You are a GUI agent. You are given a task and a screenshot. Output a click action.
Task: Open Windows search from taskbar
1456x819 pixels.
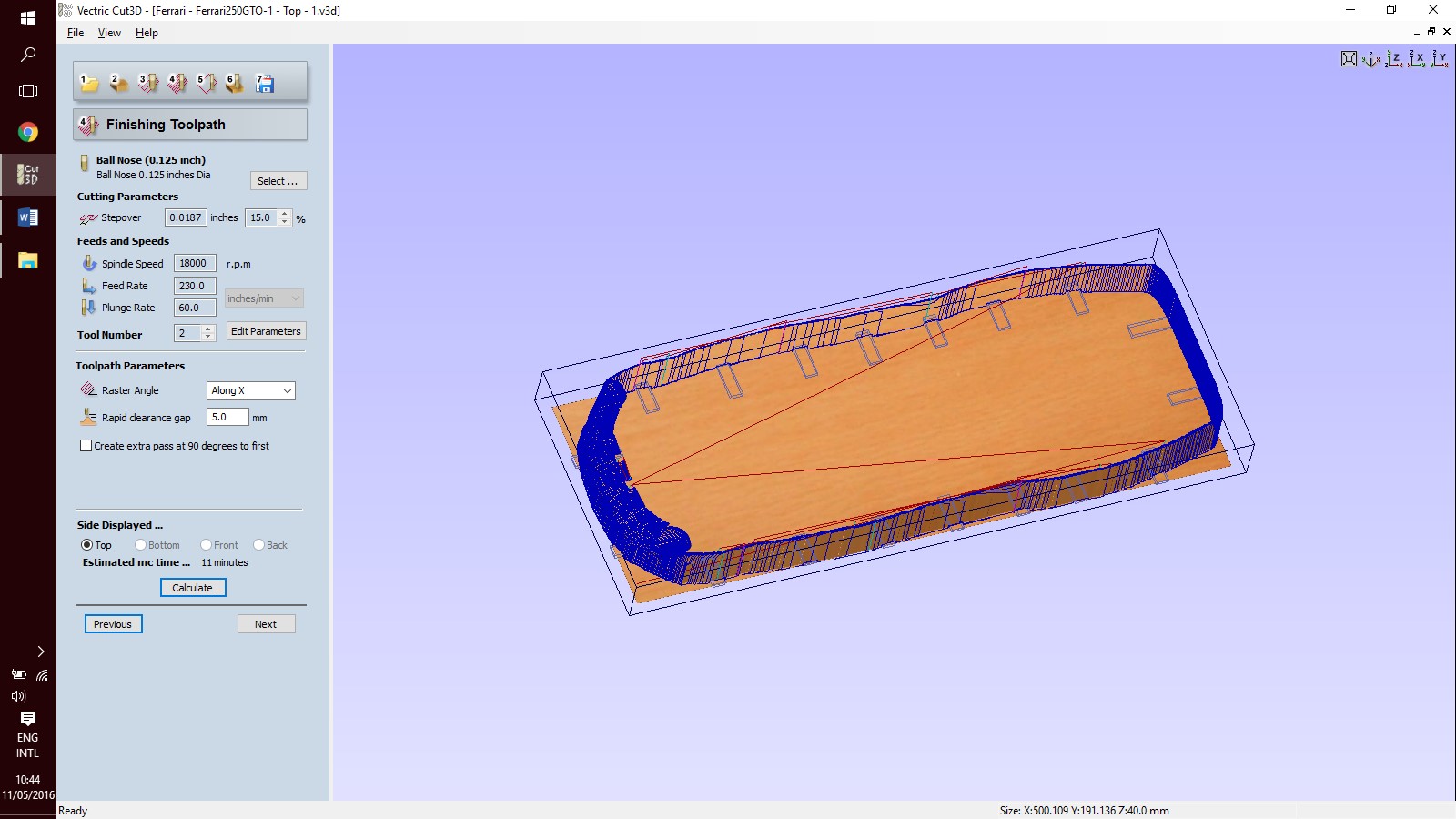(x=28, y=55)
